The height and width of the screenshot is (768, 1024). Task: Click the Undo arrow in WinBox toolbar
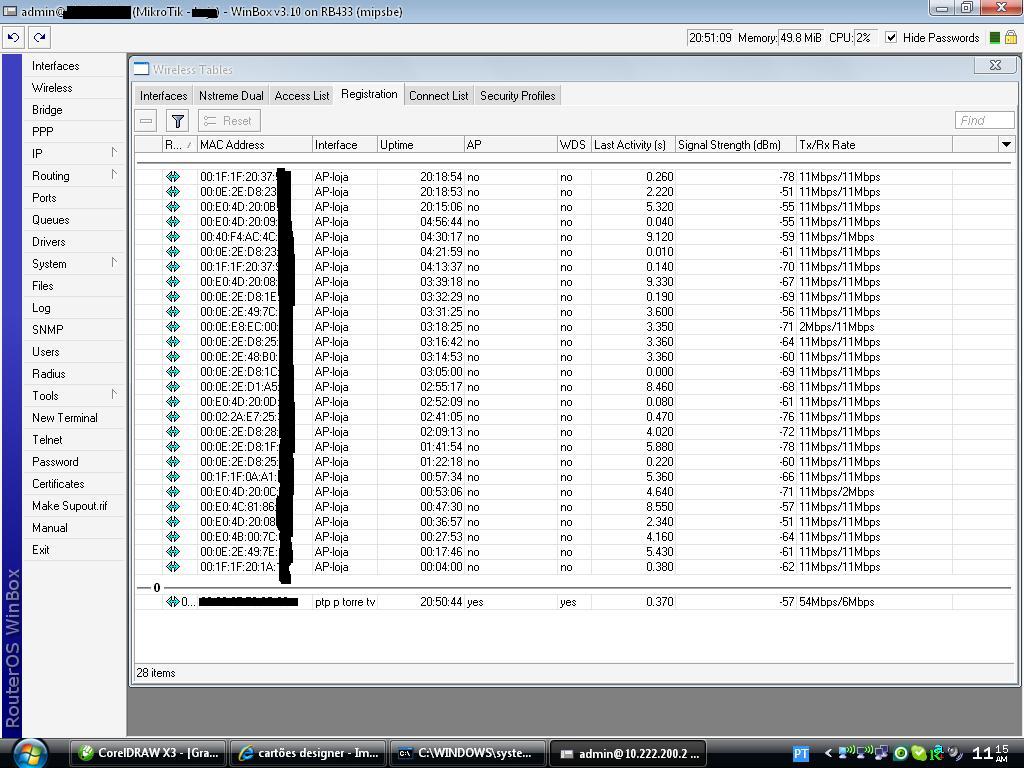[x=14, y=37]
